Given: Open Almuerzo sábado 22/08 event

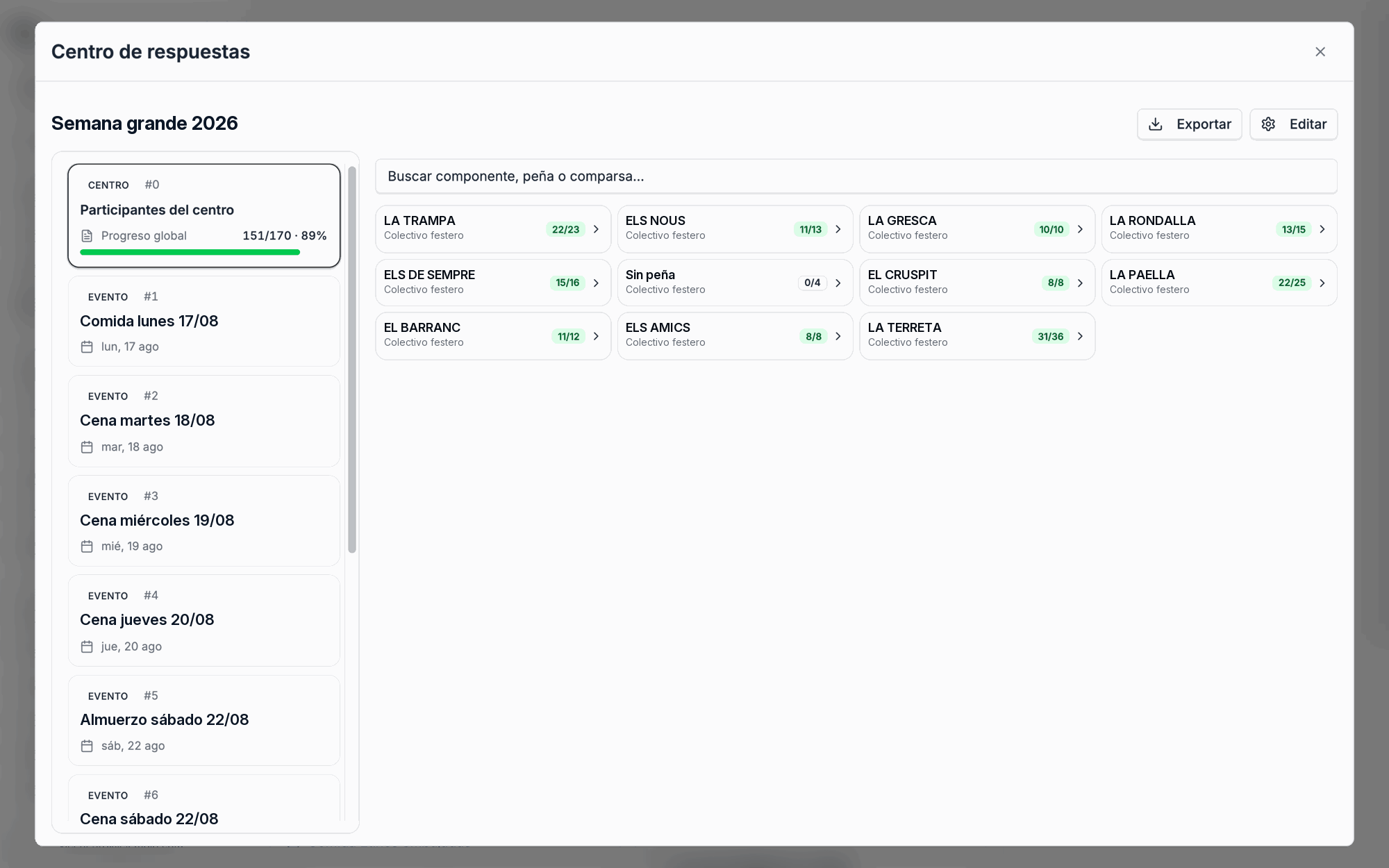Looking at the screenshot, I should tap(204, 720).
